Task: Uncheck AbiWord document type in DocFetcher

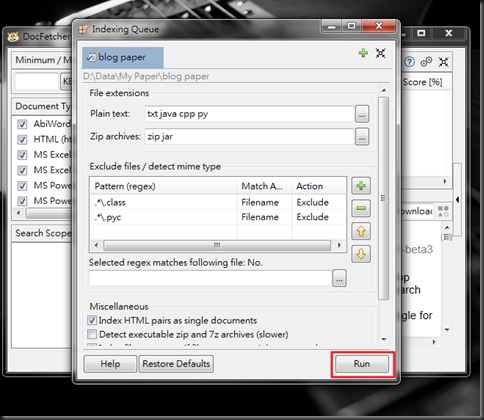Action: click(22, 124)
